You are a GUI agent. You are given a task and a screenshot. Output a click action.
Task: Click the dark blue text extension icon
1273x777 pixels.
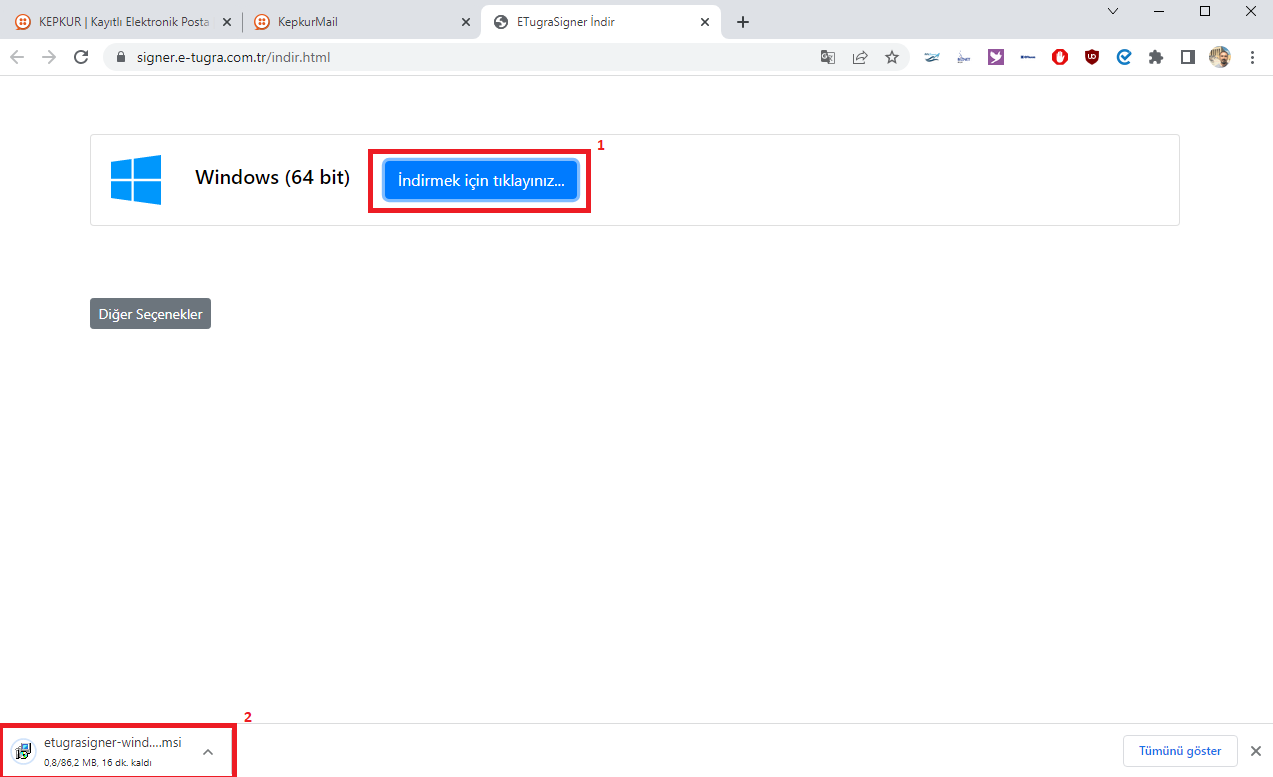tap(1028, 57)
